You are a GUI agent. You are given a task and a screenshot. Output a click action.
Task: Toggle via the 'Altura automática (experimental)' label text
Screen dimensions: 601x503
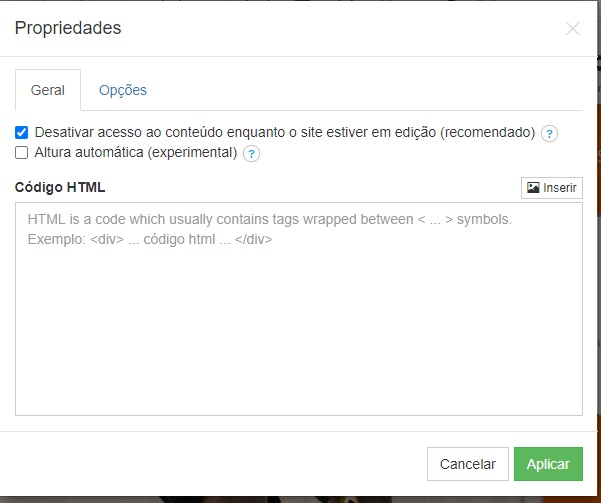136,153
